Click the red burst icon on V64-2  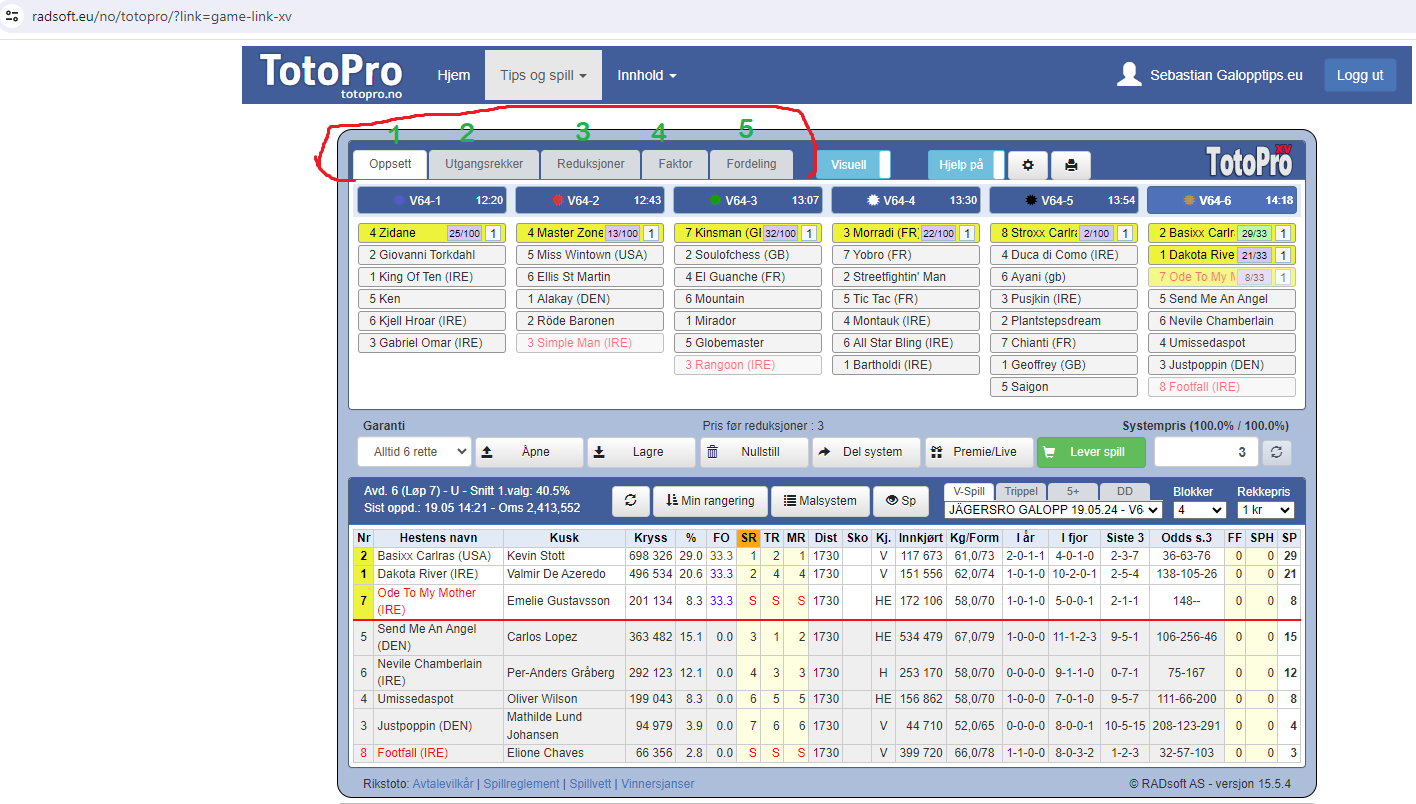pyautogui.click(x=557, y=200)
